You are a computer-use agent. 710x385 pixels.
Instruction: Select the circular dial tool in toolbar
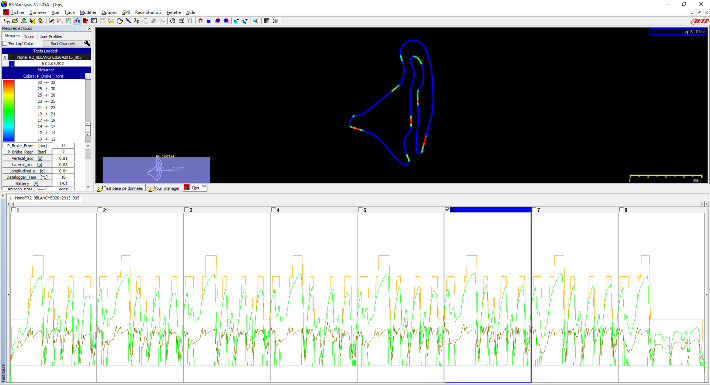pyautogui.click(x=120, y=21)
